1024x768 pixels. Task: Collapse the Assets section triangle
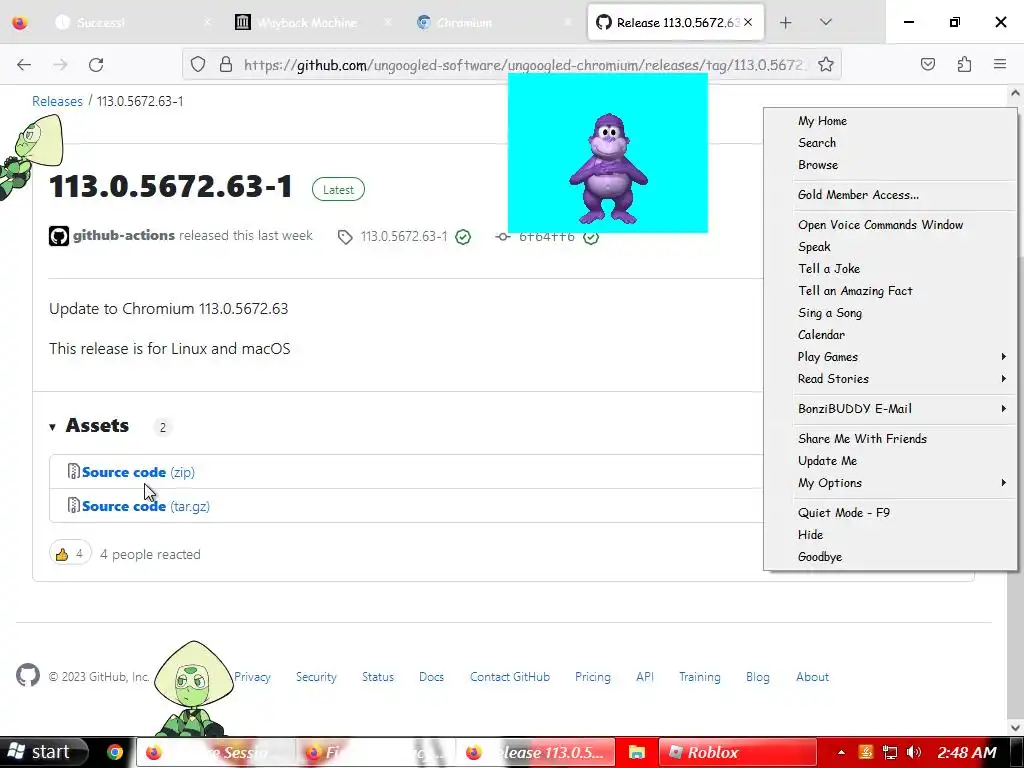(x=52, y=427)
